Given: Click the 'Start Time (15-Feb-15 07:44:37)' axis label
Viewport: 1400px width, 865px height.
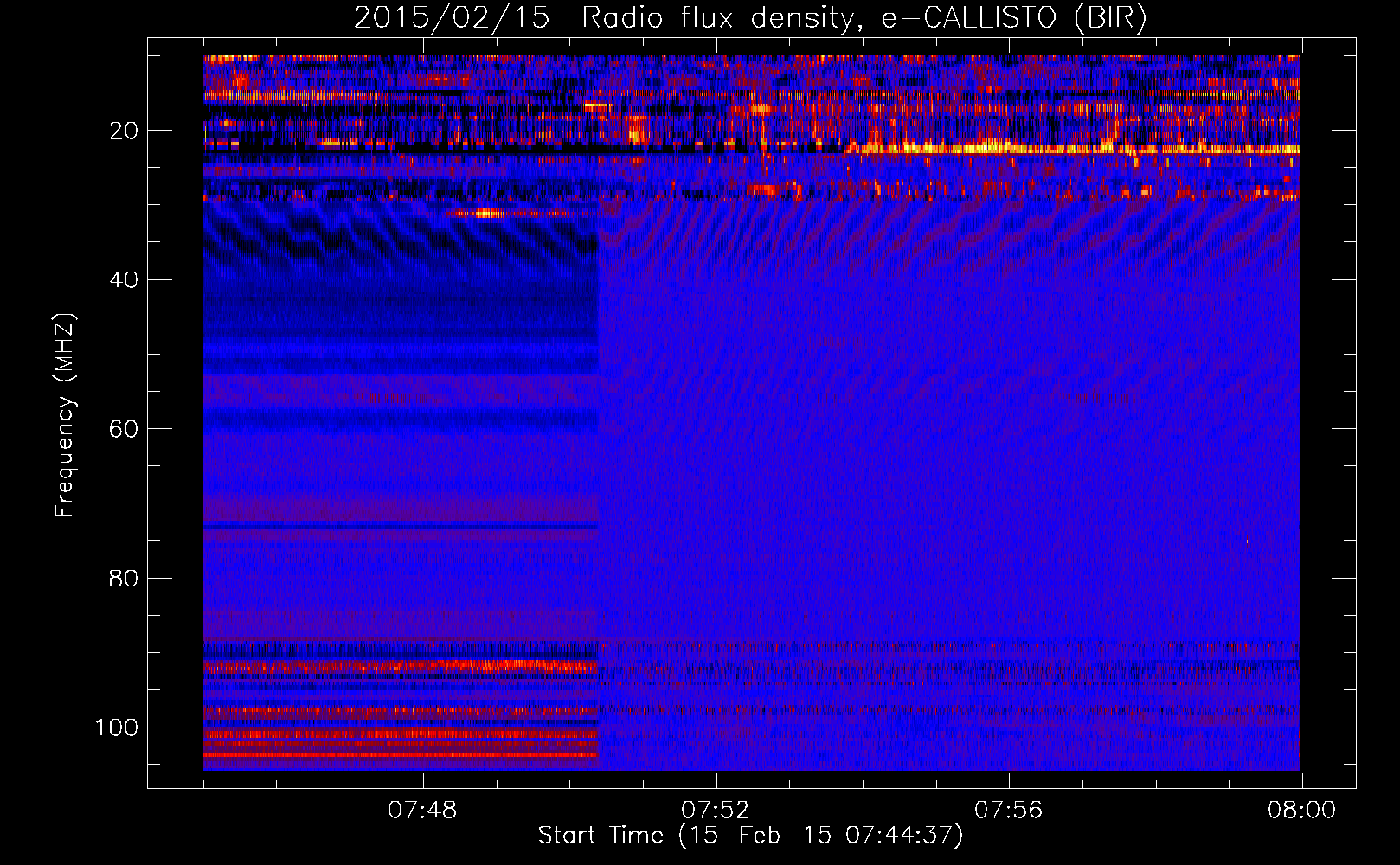Looking at the screenshot, I should click(x=750, y=836).
